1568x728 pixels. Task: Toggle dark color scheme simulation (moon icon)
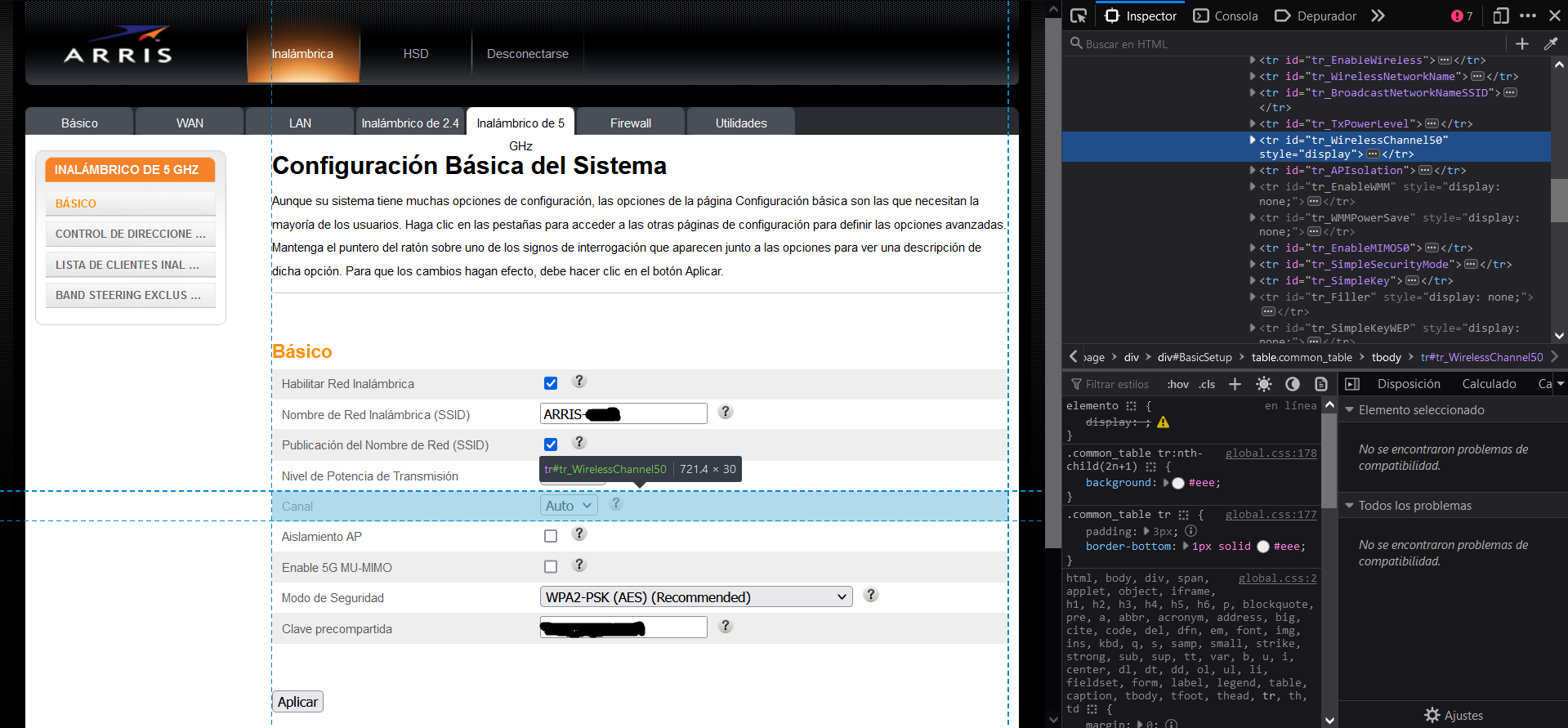(1292, 384)
